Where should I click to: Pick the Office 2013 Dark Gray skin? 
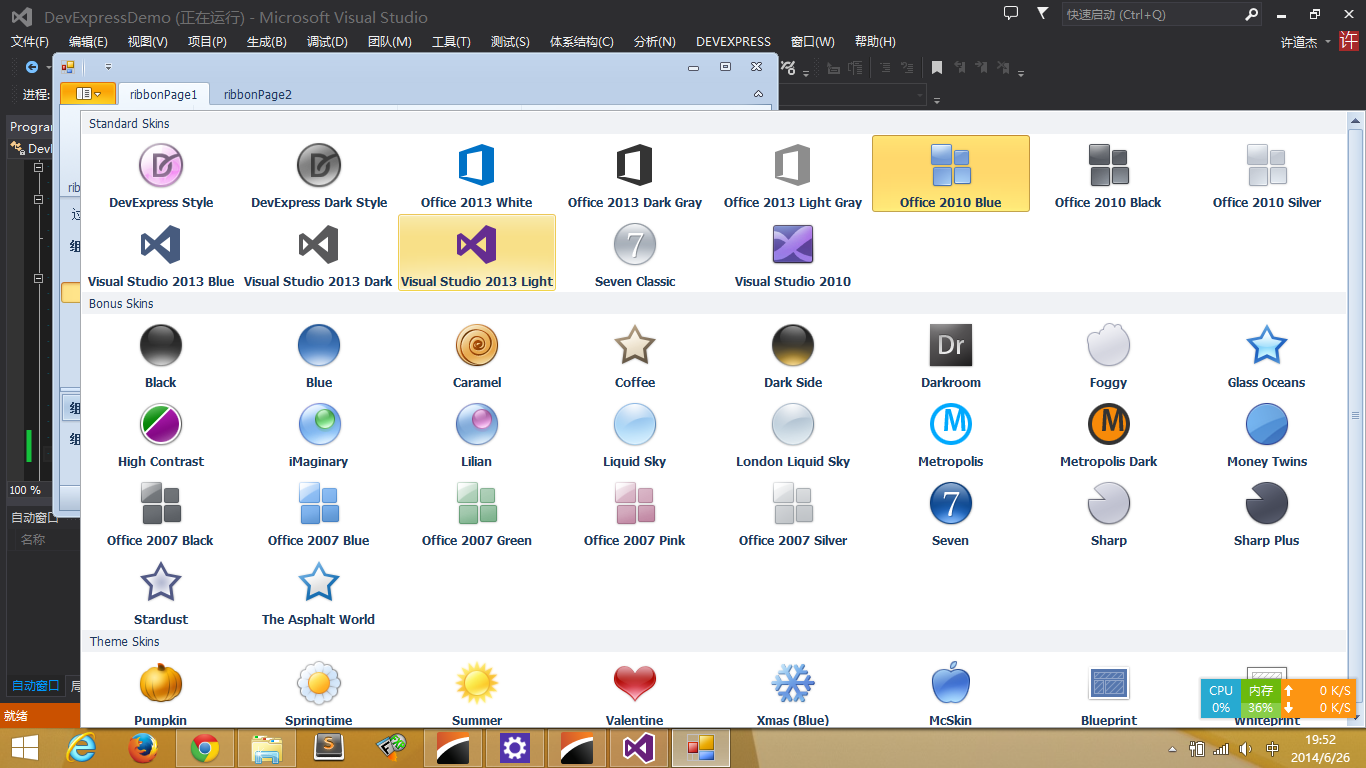[x=635, y=174]
